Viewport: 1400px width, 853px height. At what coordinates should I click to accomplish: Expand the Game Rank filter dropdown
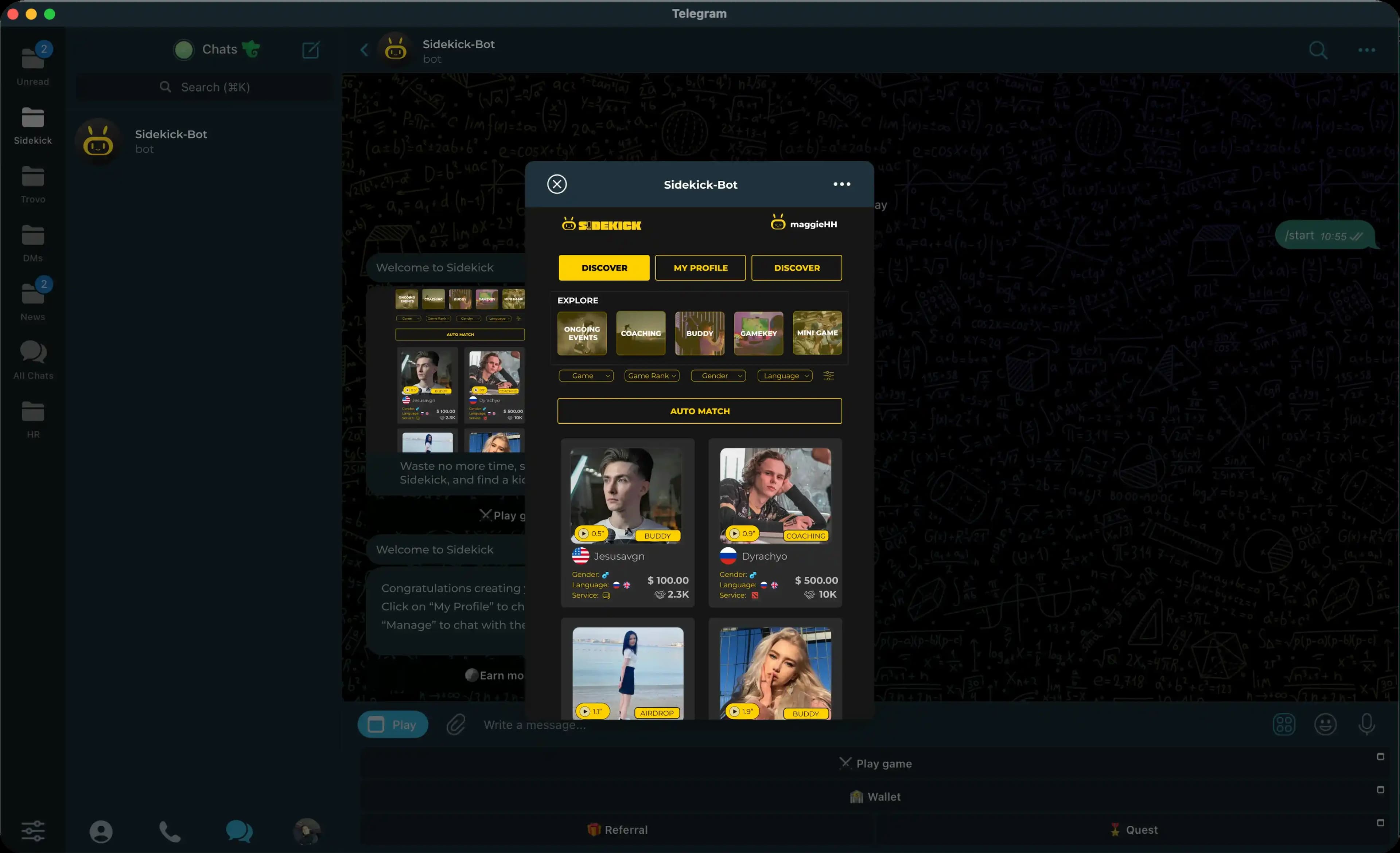tap(652, 375)
